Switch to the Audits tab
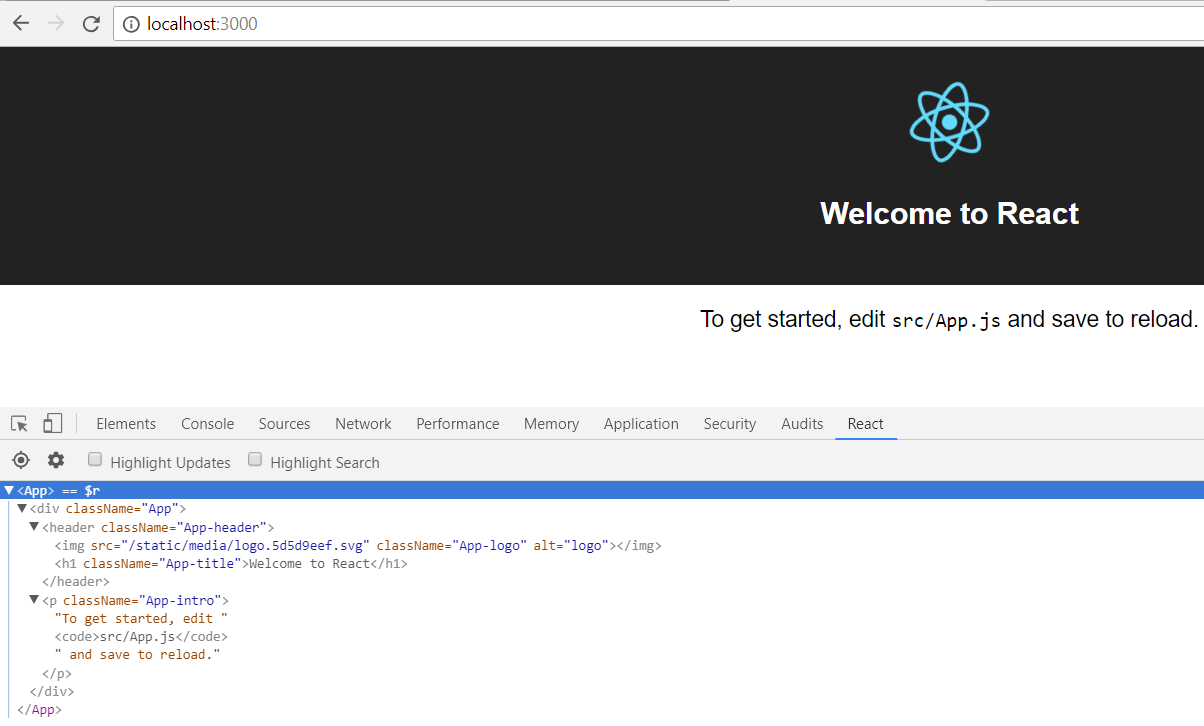The width and height of the screenshot is (1204, 726). click(802, 424)
